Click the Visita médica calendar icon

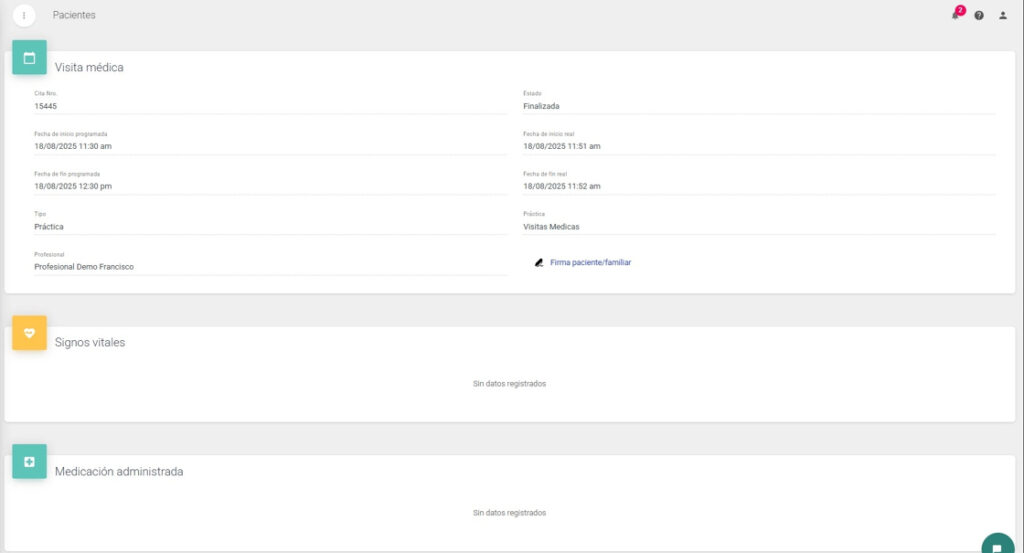(29, 58)
